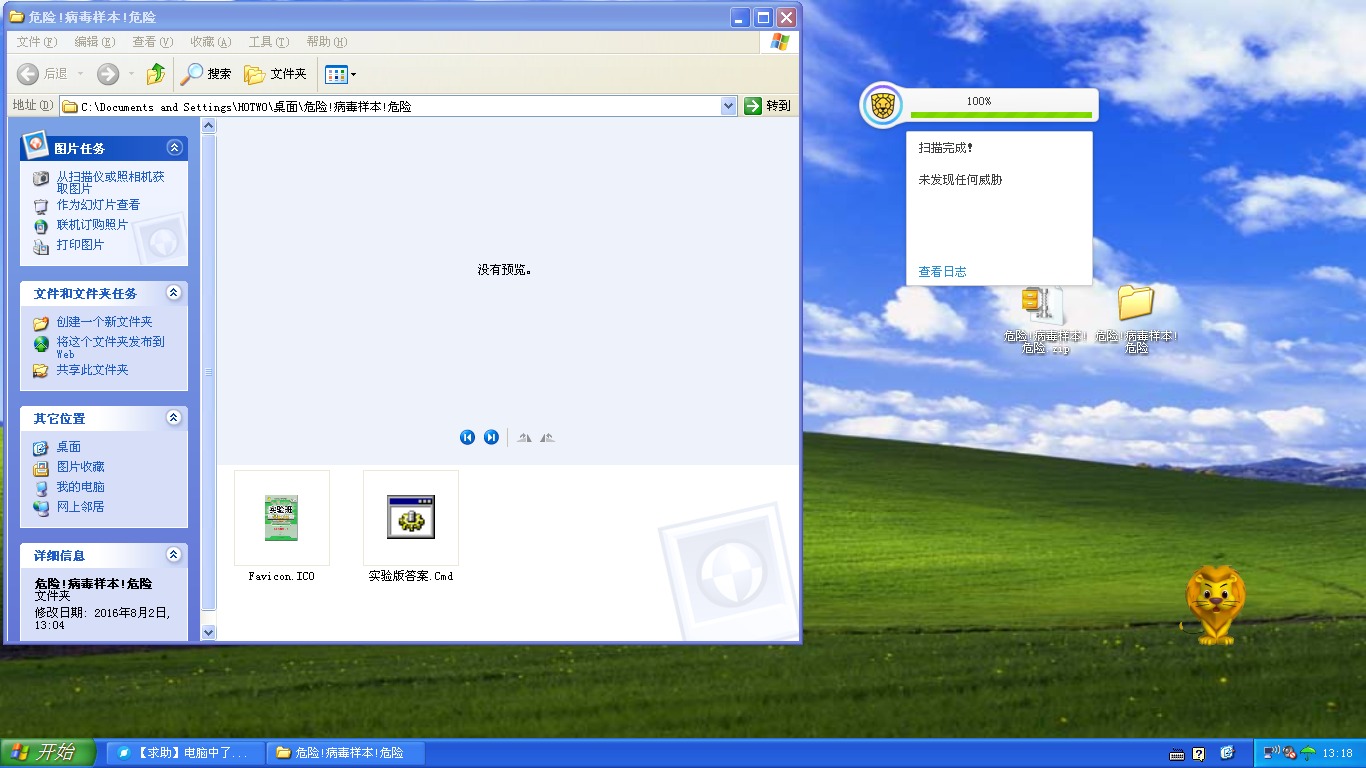1366x768 pixels.
Task: Click the 转到 Go button
Action: (768, 106)
